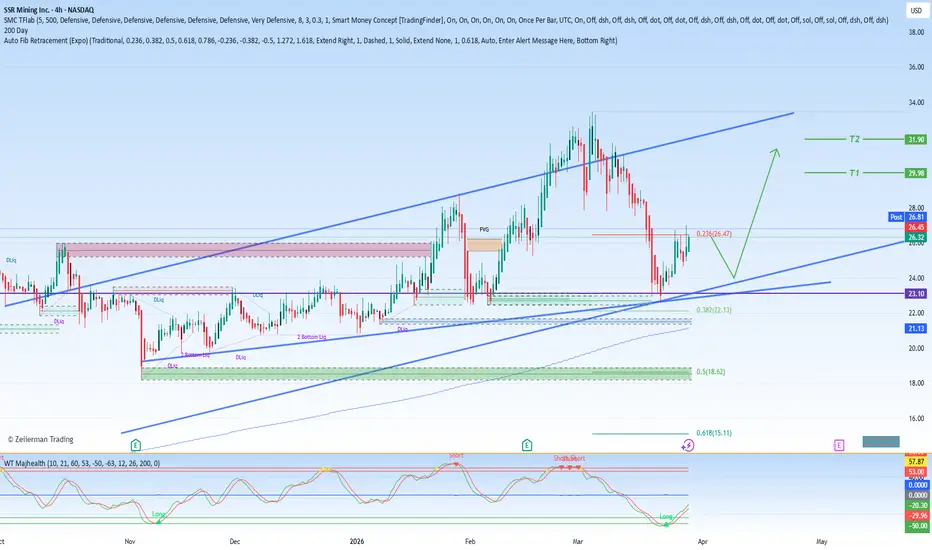
Task: Click the orange FVG zone box
Action: coord(484,244)
